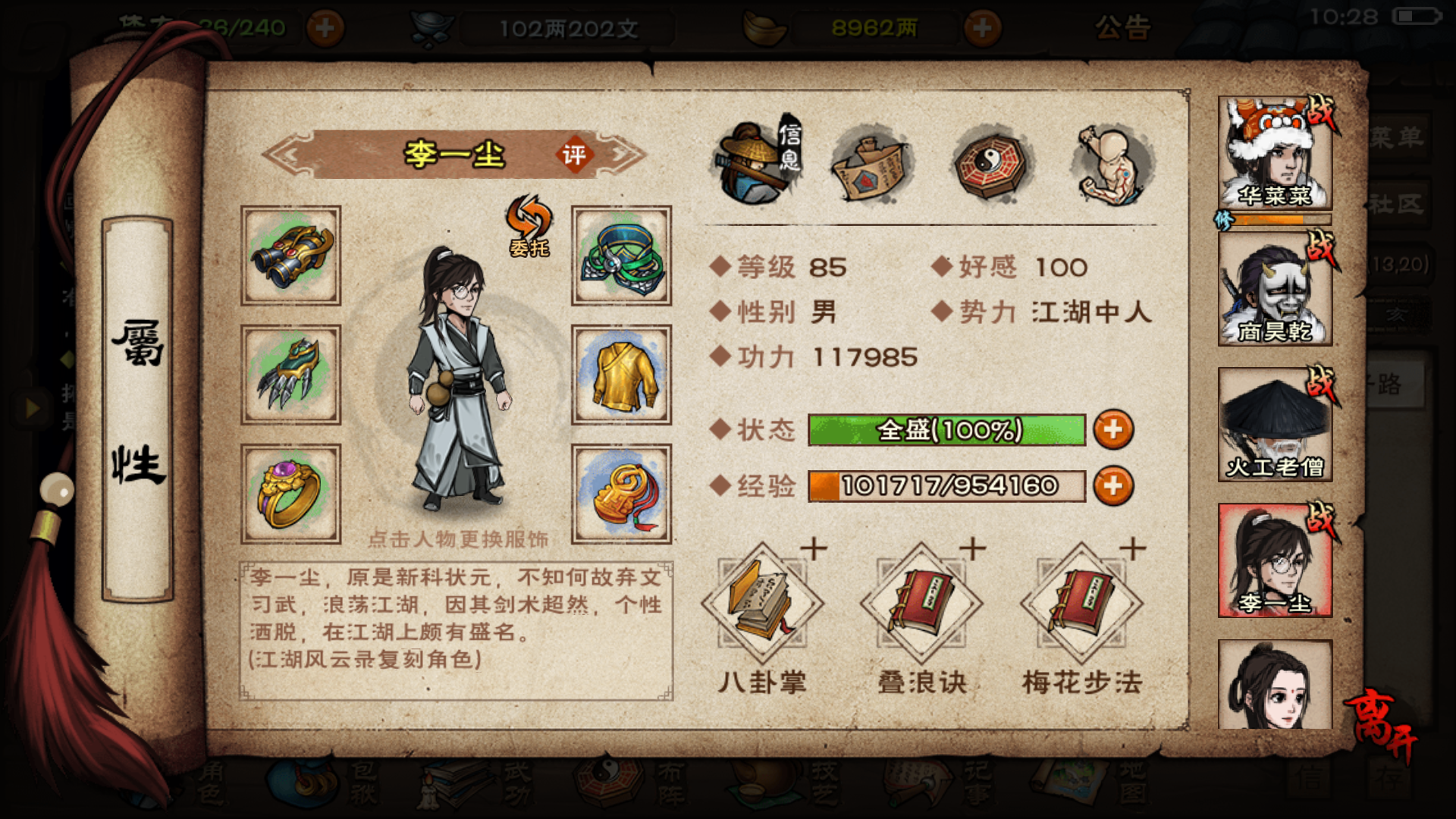Click the 委托 entrust swap icon

(x=529, y=226)
